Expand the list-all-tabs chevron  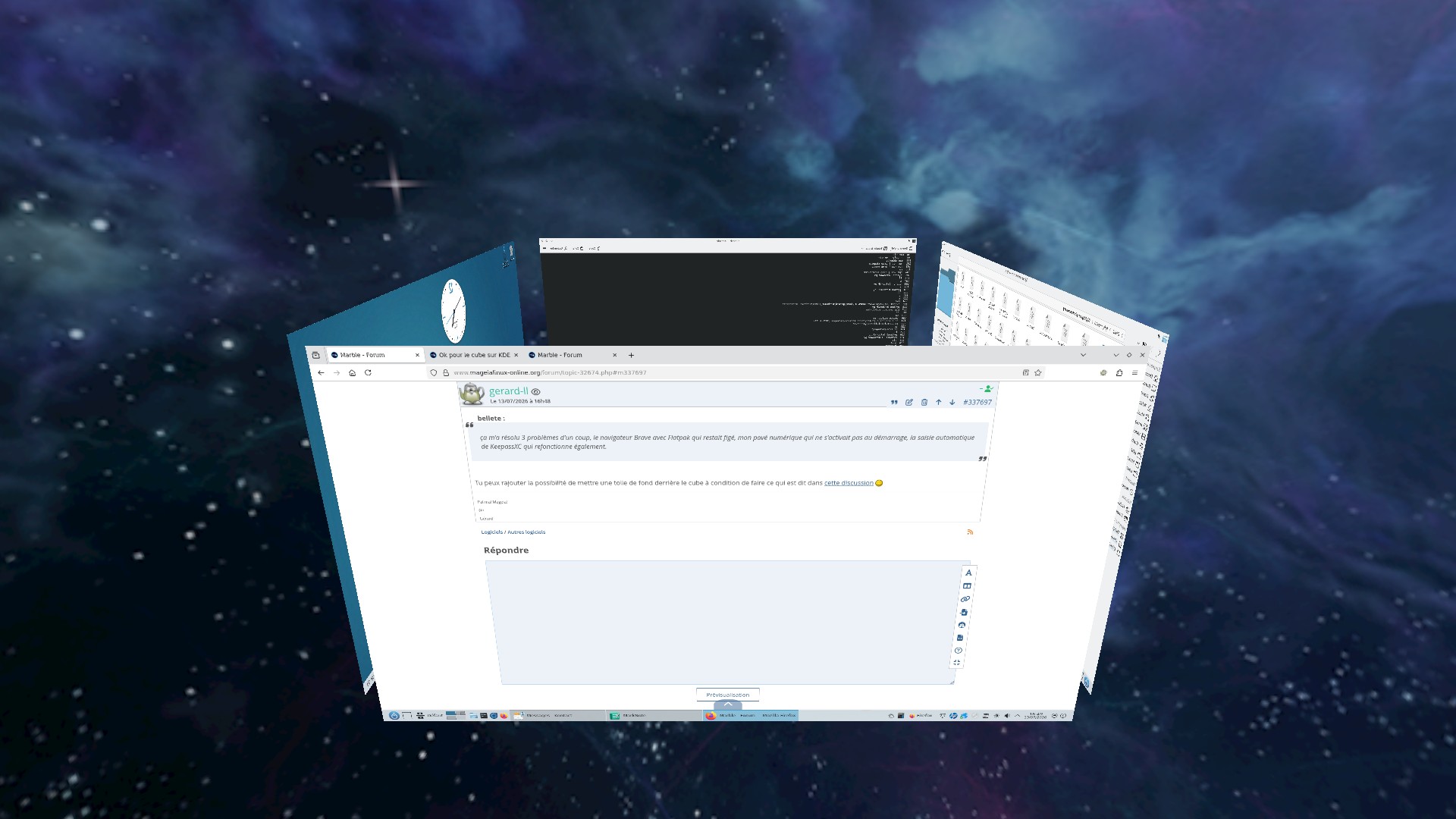click(1083, 355)
